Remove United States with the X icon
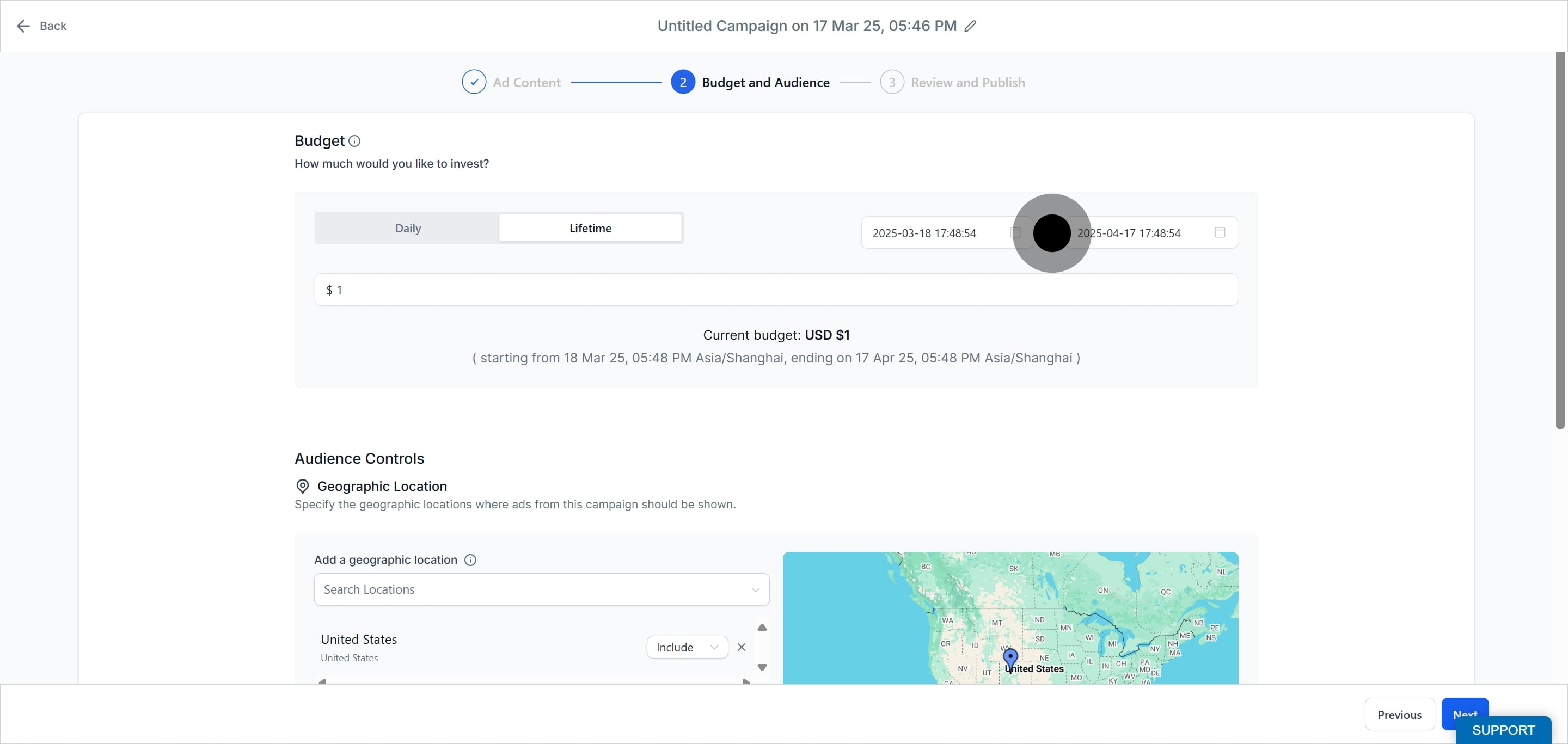 click(741, 647)
